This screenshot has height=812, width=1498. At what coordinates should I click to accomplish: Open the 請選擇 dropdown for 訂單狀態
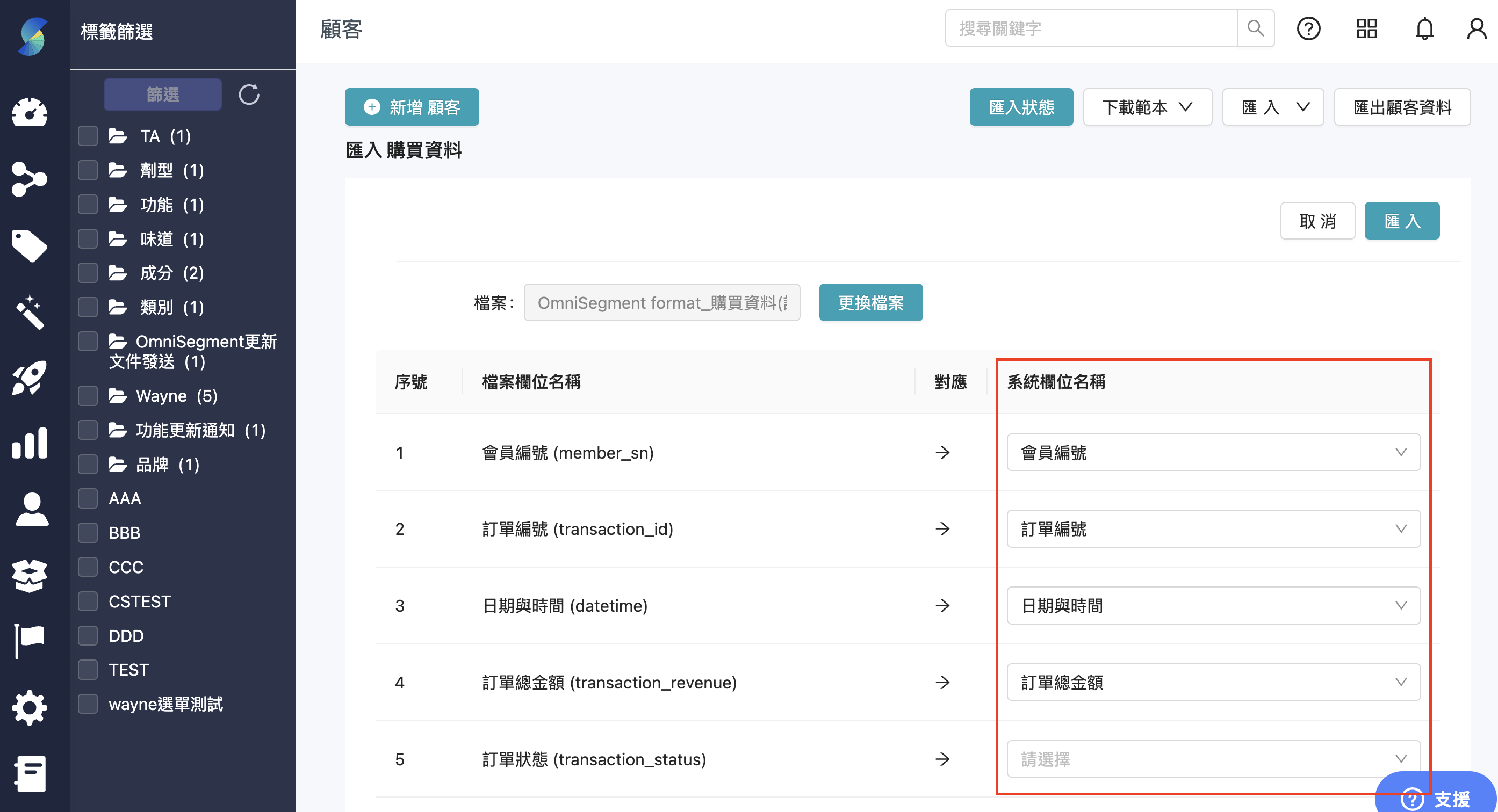(x=1213, y=758)
